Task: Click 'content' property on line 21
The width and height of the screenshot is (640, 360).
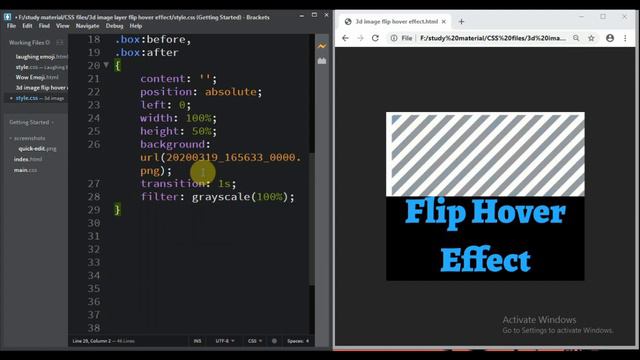Action: (x=163, y=79)
